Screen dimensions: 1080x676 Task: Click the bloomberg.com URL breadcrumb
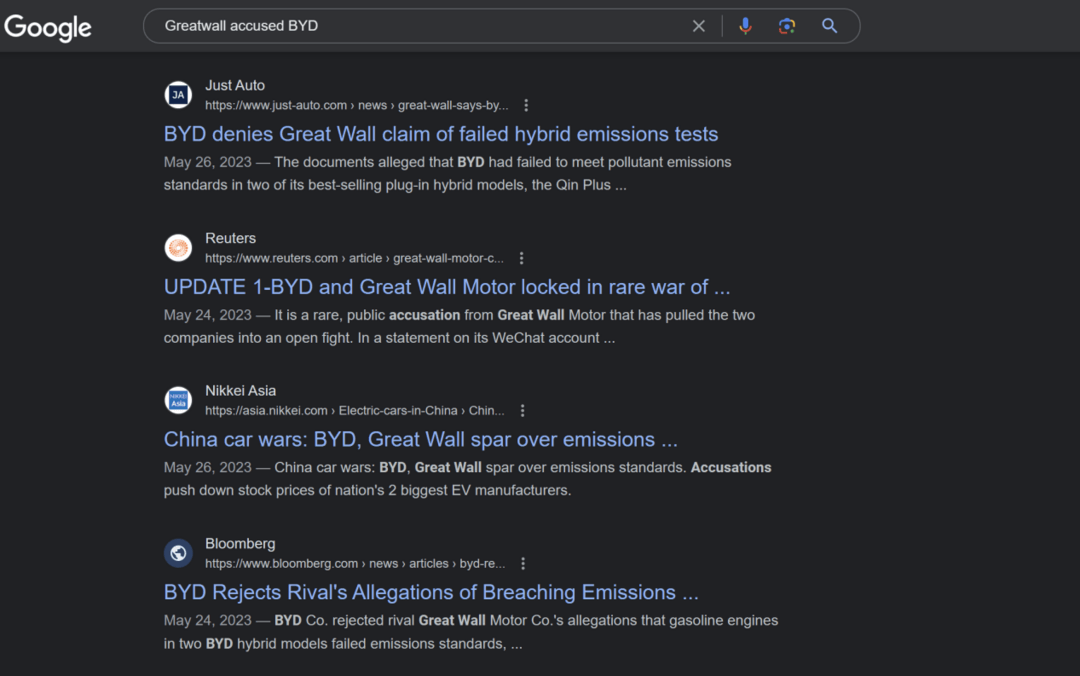tap(355, 564)
